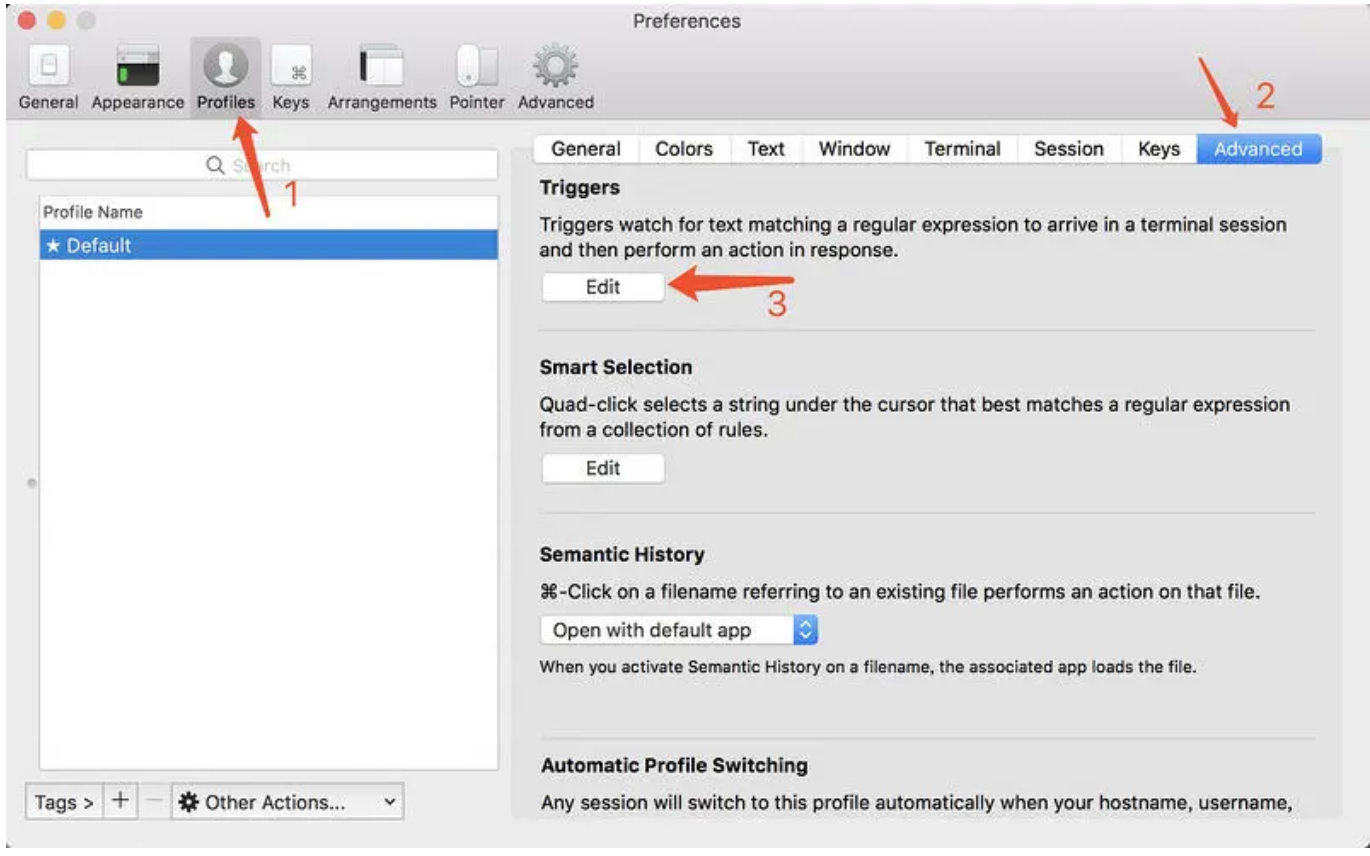This screenshot has height=856, width=1370.
Task: Click Edit button under Smart Selection
Action: [x=603, y=468]
